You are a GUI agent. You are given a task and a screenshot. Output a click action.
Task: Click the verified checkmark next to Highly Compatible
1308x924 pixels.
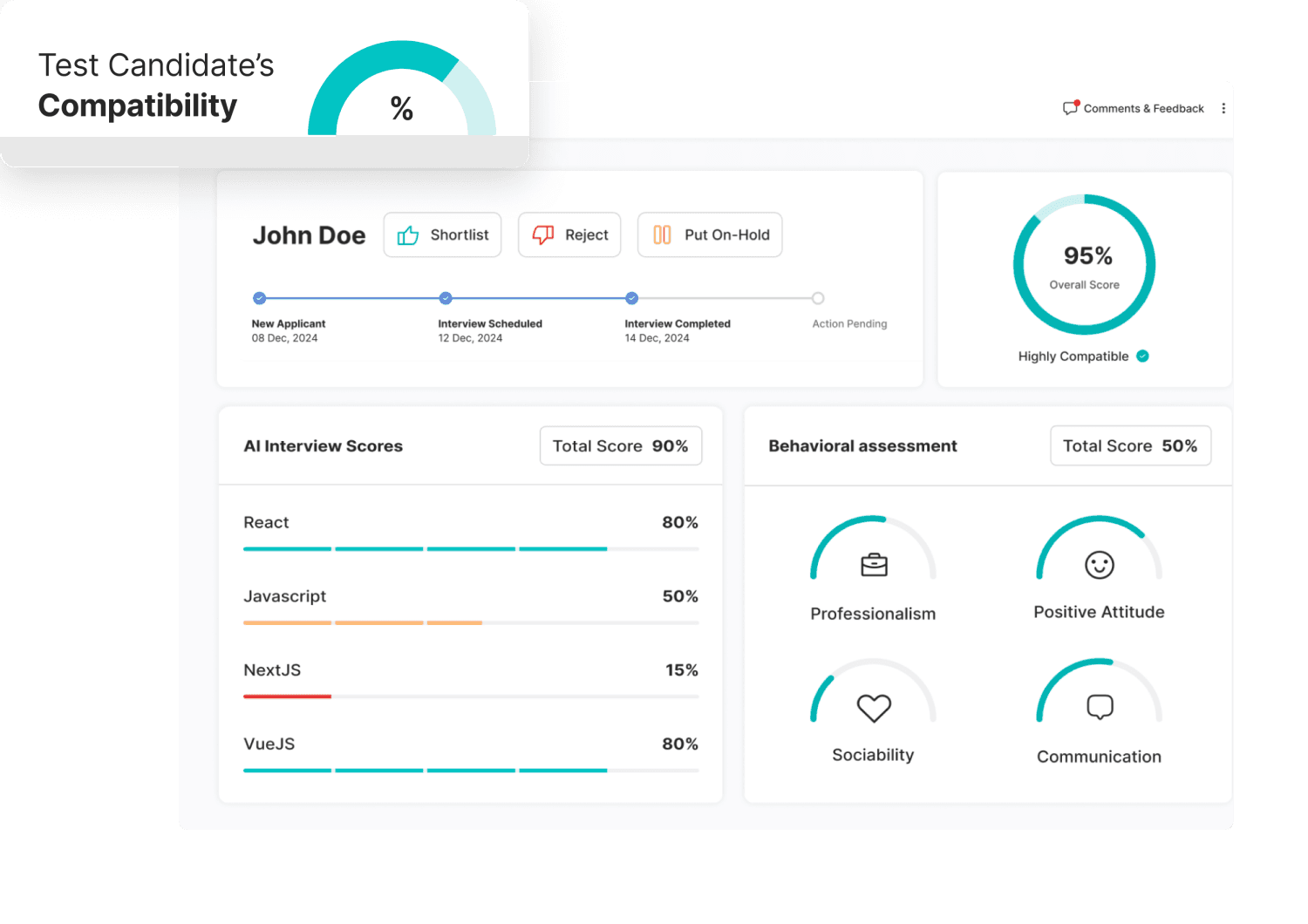click(1142, 356)
